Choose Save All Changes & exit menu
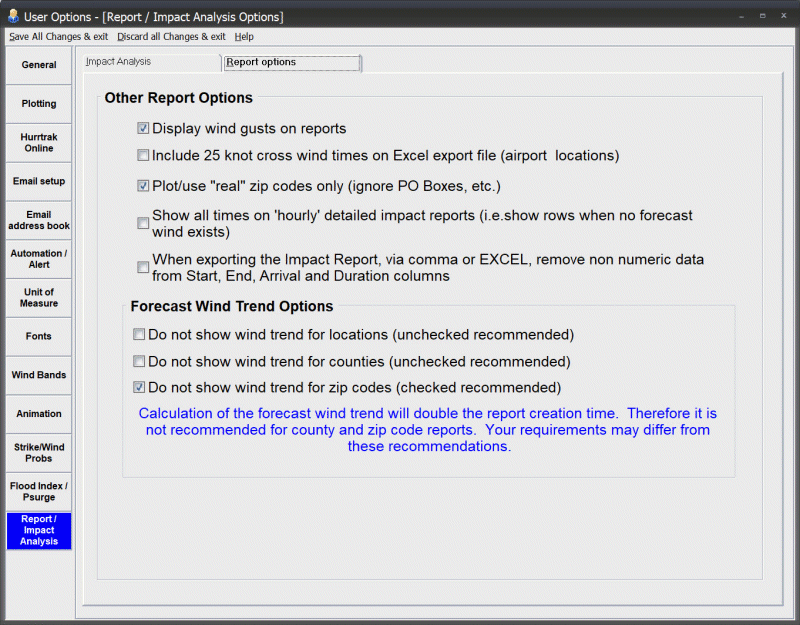Image resolution: width=800 pixels, height=625 pixels. (x=59, y=37)
